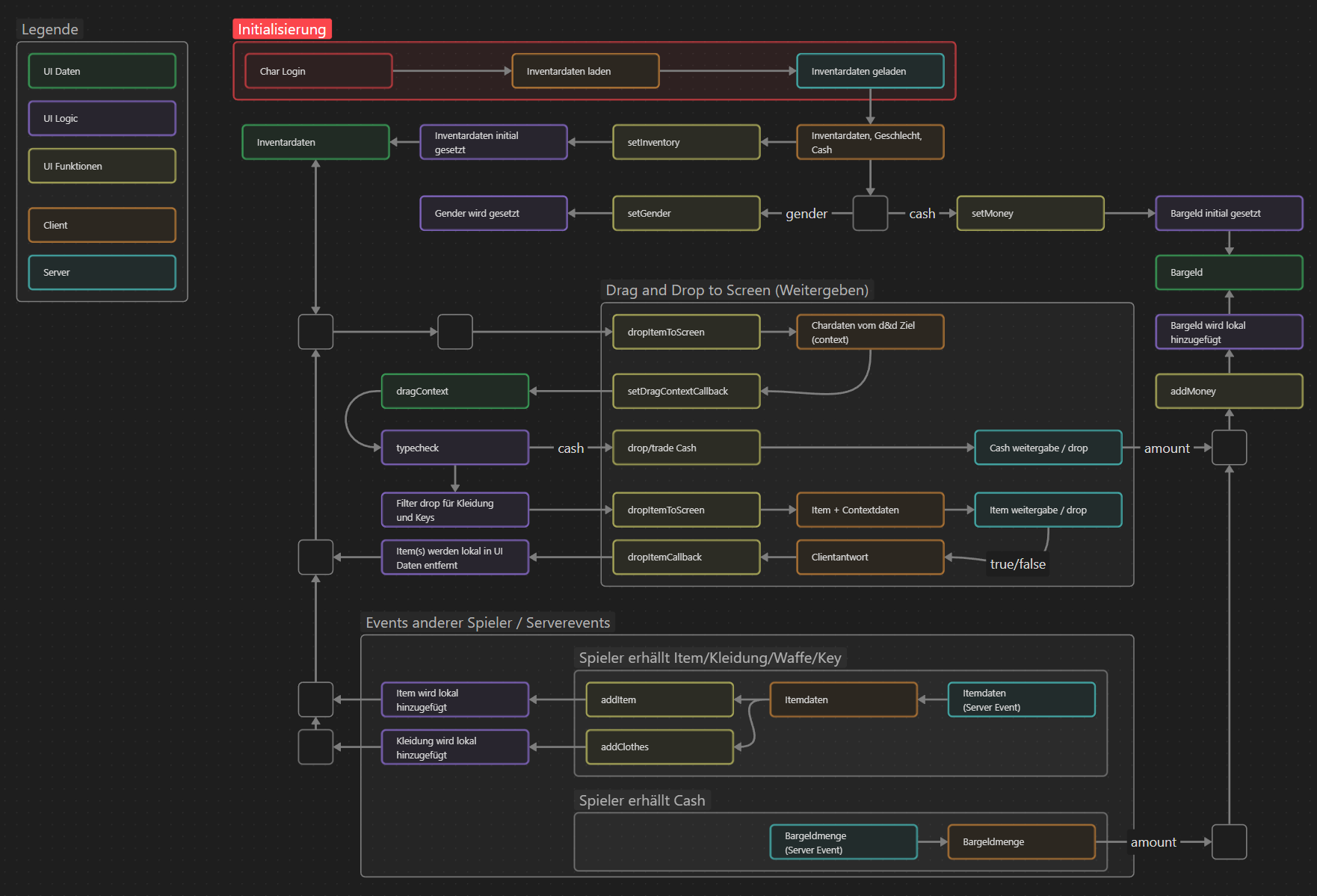Screen dimensions: 1317x896
Task: Select 'Item(s) werden lokal in UI Daten entfernt'
Action: 455,557
